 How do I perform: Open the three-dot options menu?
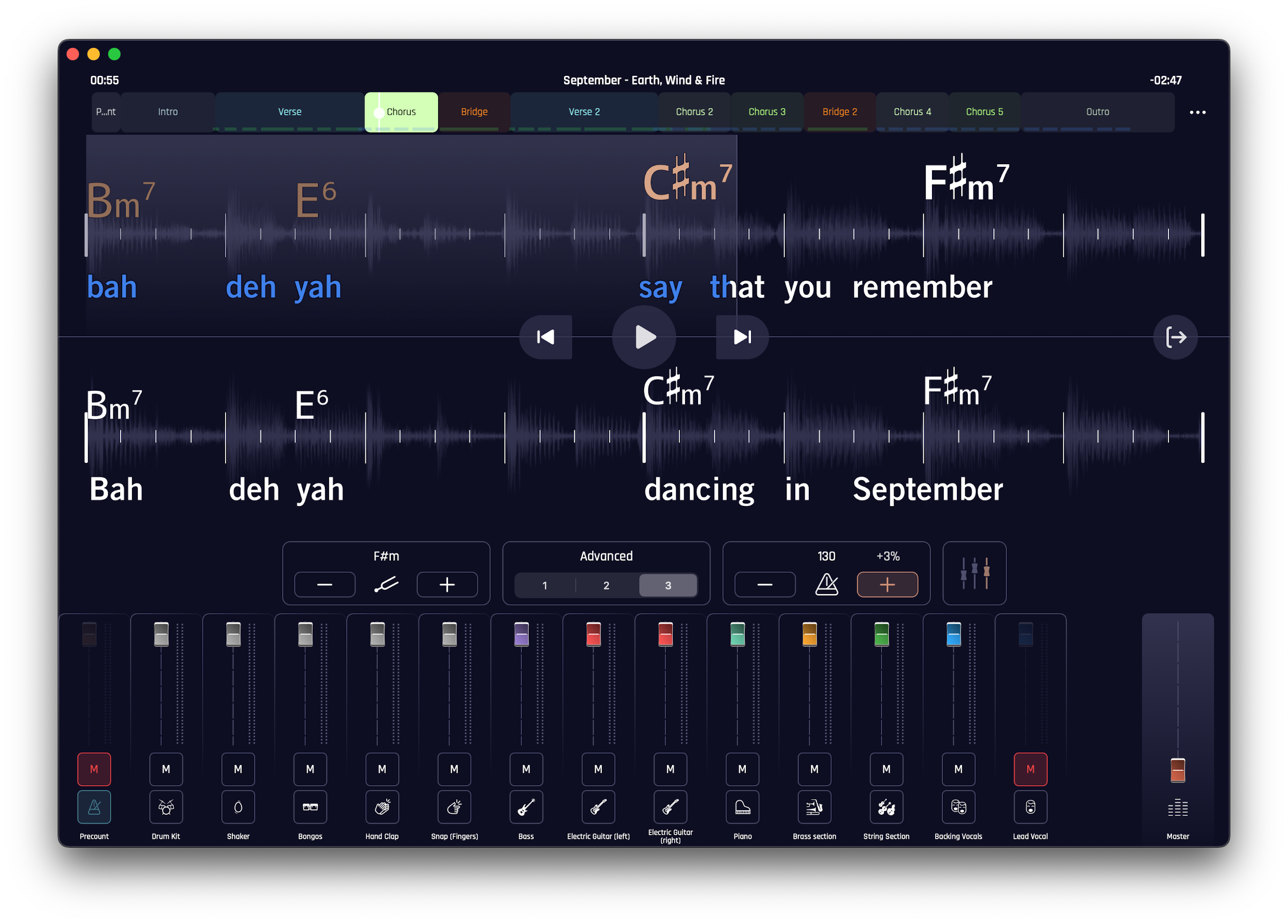(x=1198, y=112)
